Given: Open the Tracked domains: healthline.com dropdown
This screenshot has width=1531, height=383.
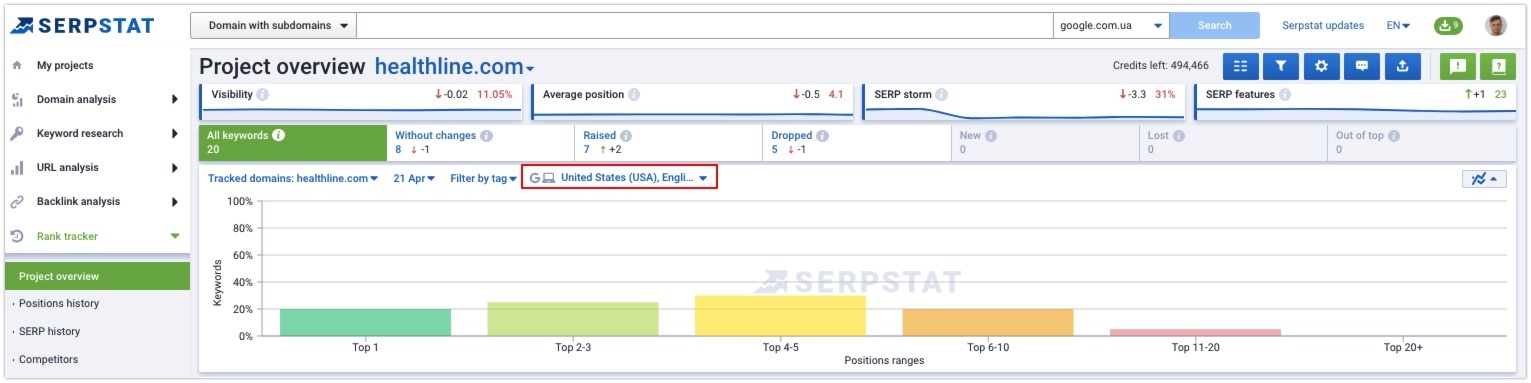Looking at the screenshot, I should [293, 179].
